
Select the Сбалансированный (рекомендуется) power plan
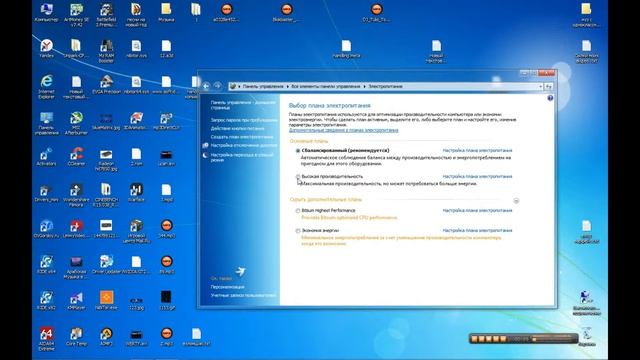298,151
